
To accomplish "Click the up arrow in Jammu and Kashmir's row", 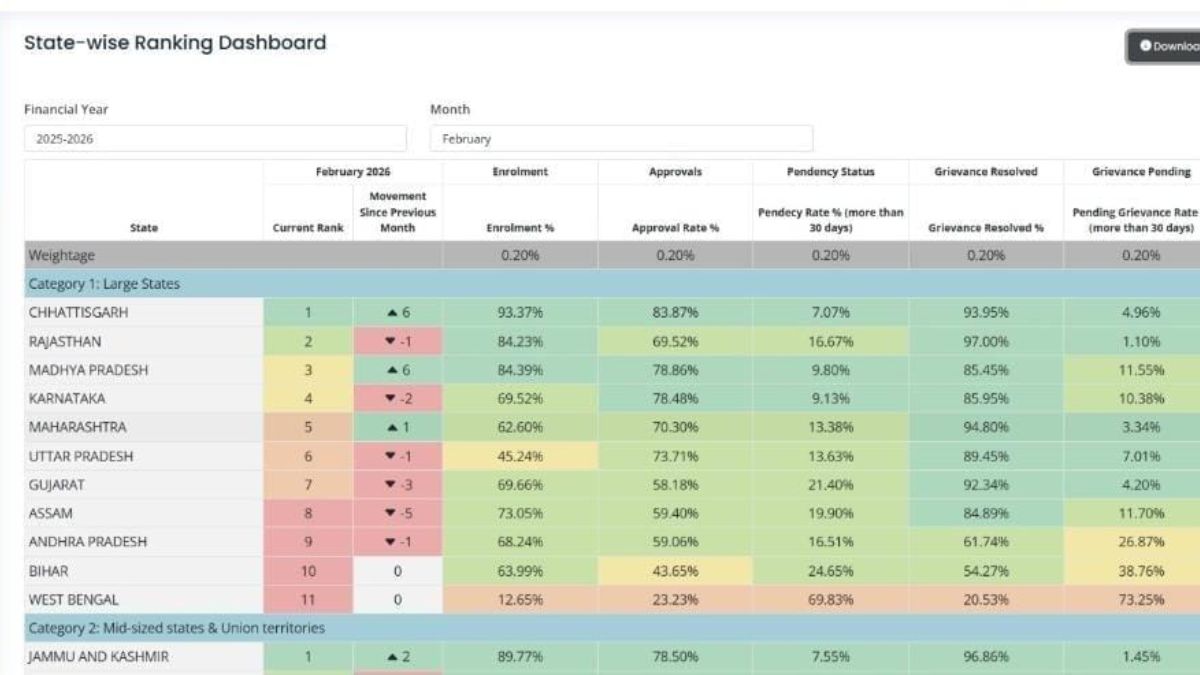I will pos(391,657).
